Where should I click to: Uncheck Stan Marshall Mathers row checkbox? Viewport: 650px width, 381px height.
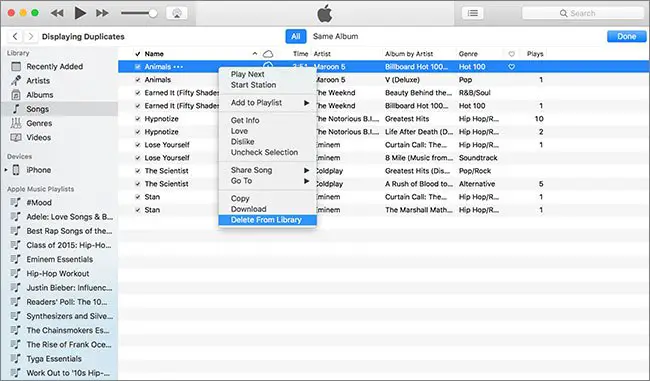point(138,210)
